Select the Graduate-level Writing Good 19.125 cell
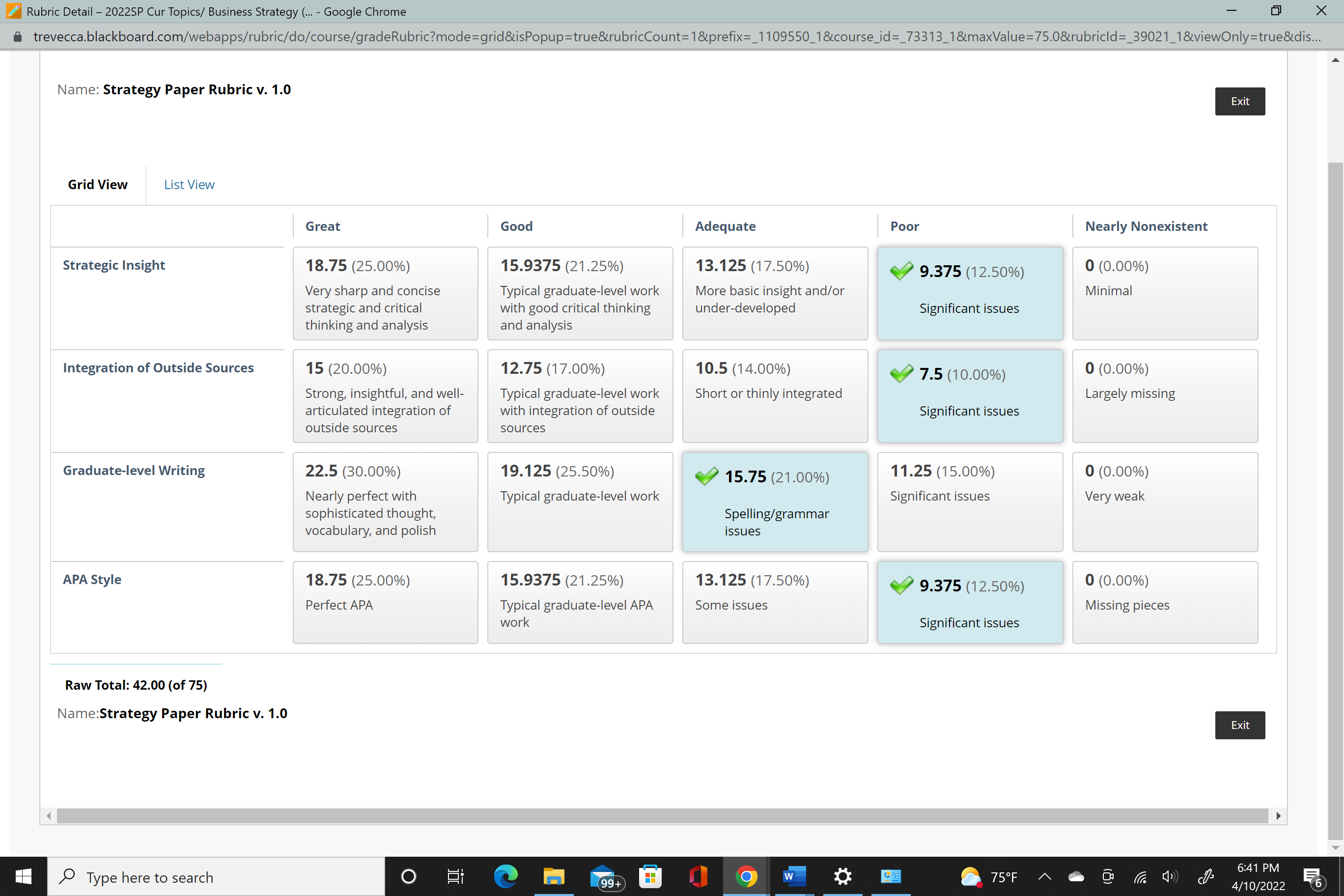 [x=580, y=502]
